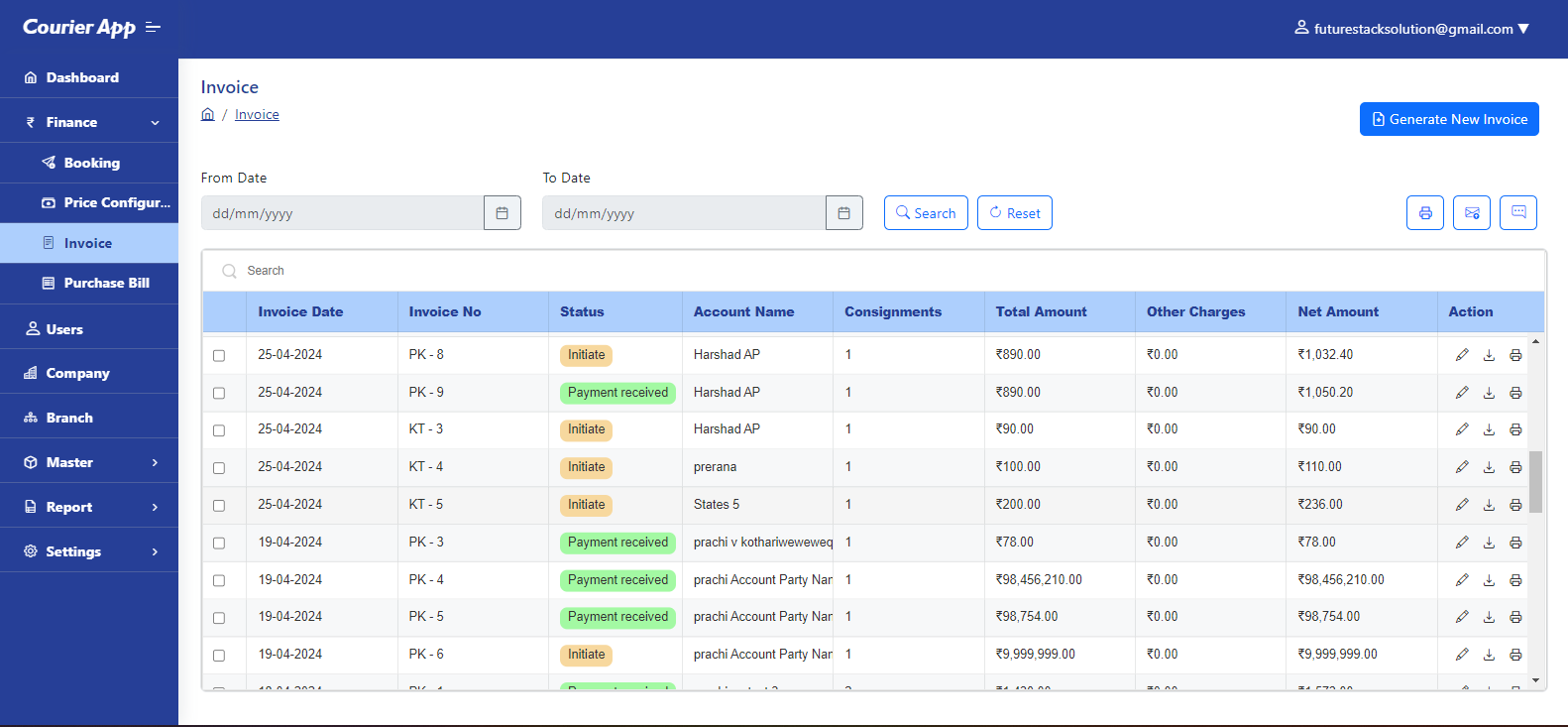1568x727 pixels.
Task: Go to Purchase Bill in the sidebar
Action: click(106, 283)
